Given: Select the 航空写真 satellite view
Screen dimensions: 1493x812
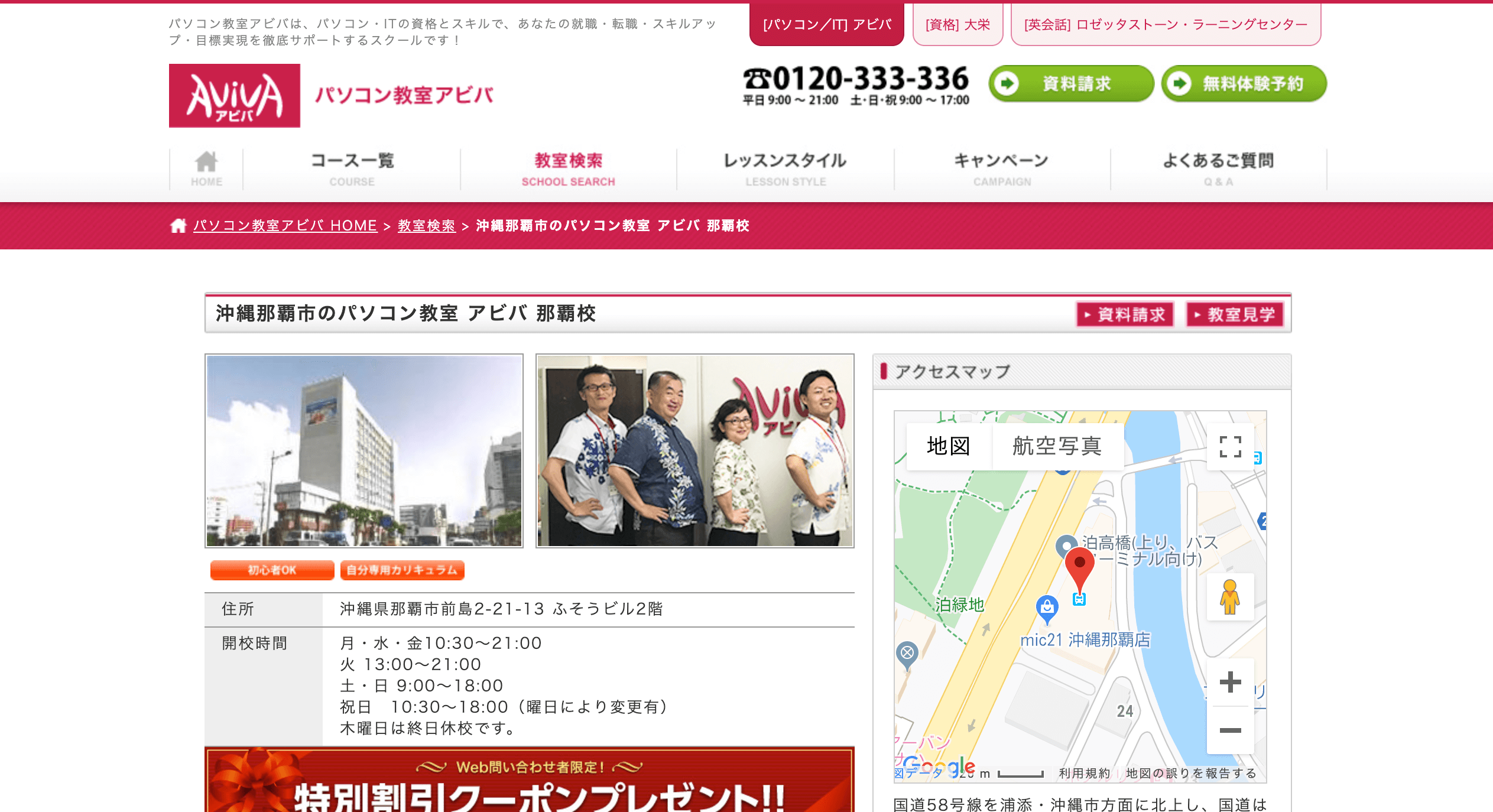Looking at the screenshot, I should click(1057, 446).
